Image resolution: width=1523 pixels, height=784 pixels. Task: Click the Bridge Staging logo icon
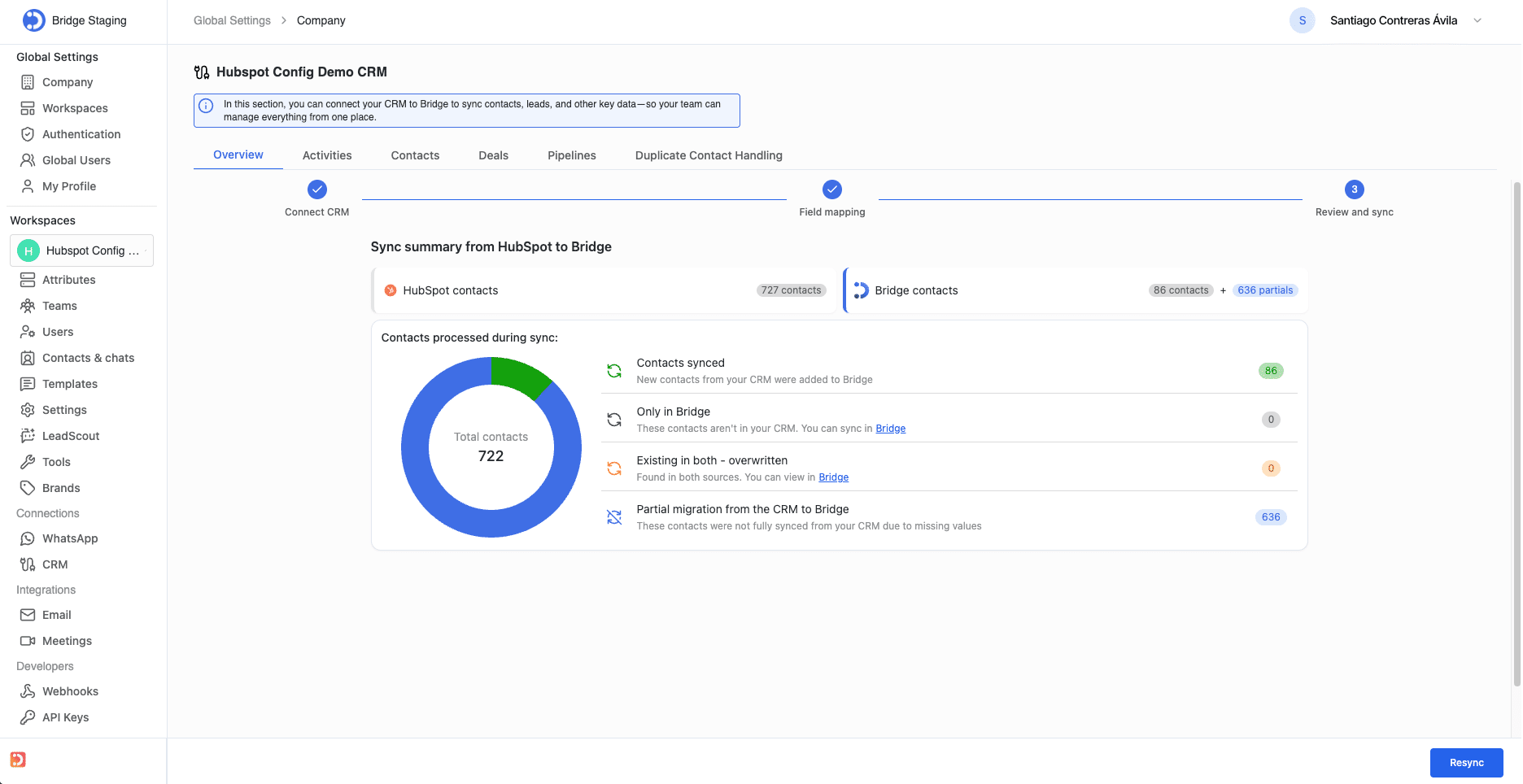pos(33,20)
